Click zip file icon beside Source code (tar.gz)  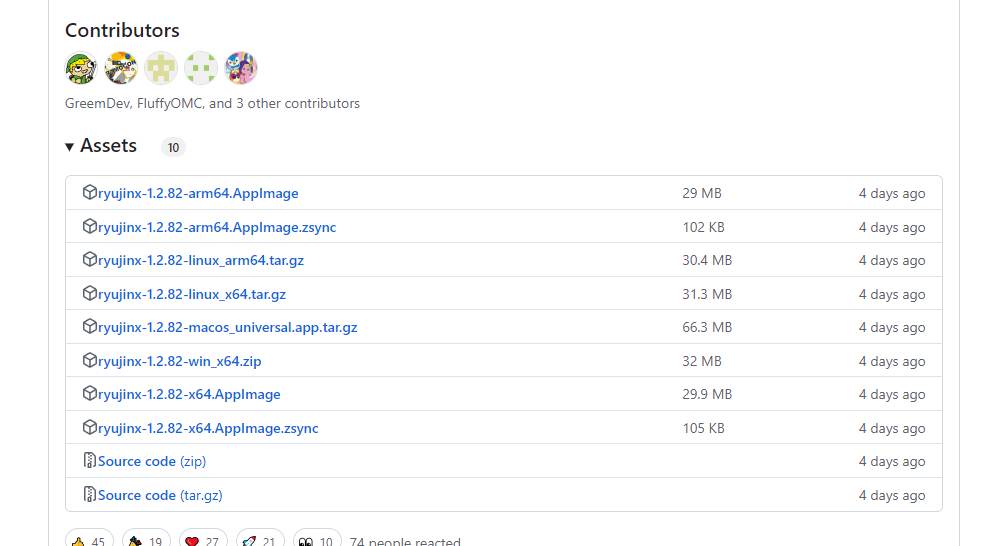pos(89,494)
